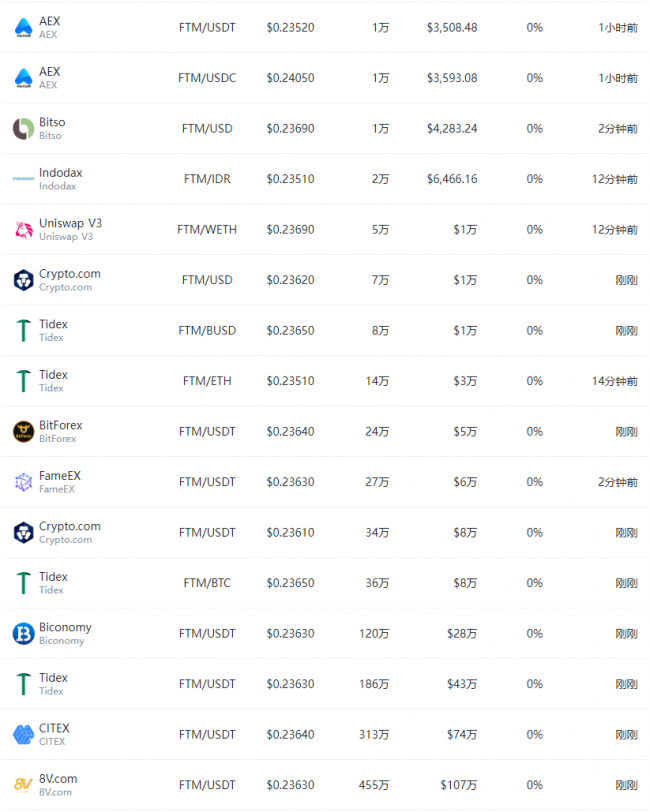Open the Tidex FTM/BUSD row logo
The image size is (650, 812).
coord(23,331)
